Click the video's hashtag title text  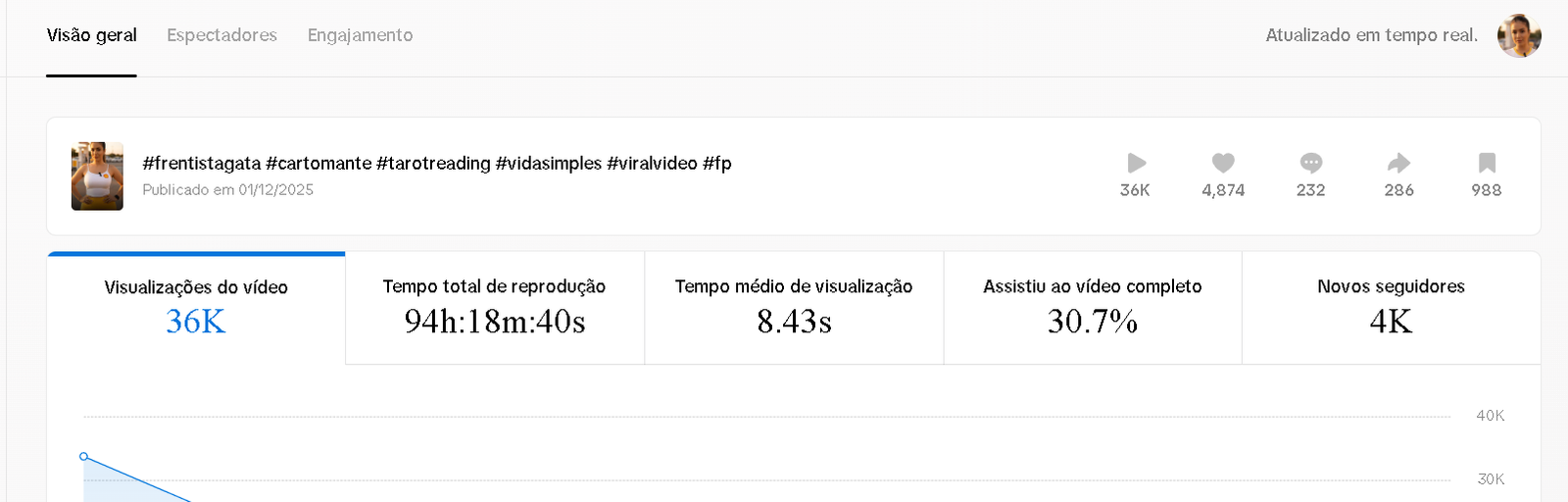tap(437, 163)
